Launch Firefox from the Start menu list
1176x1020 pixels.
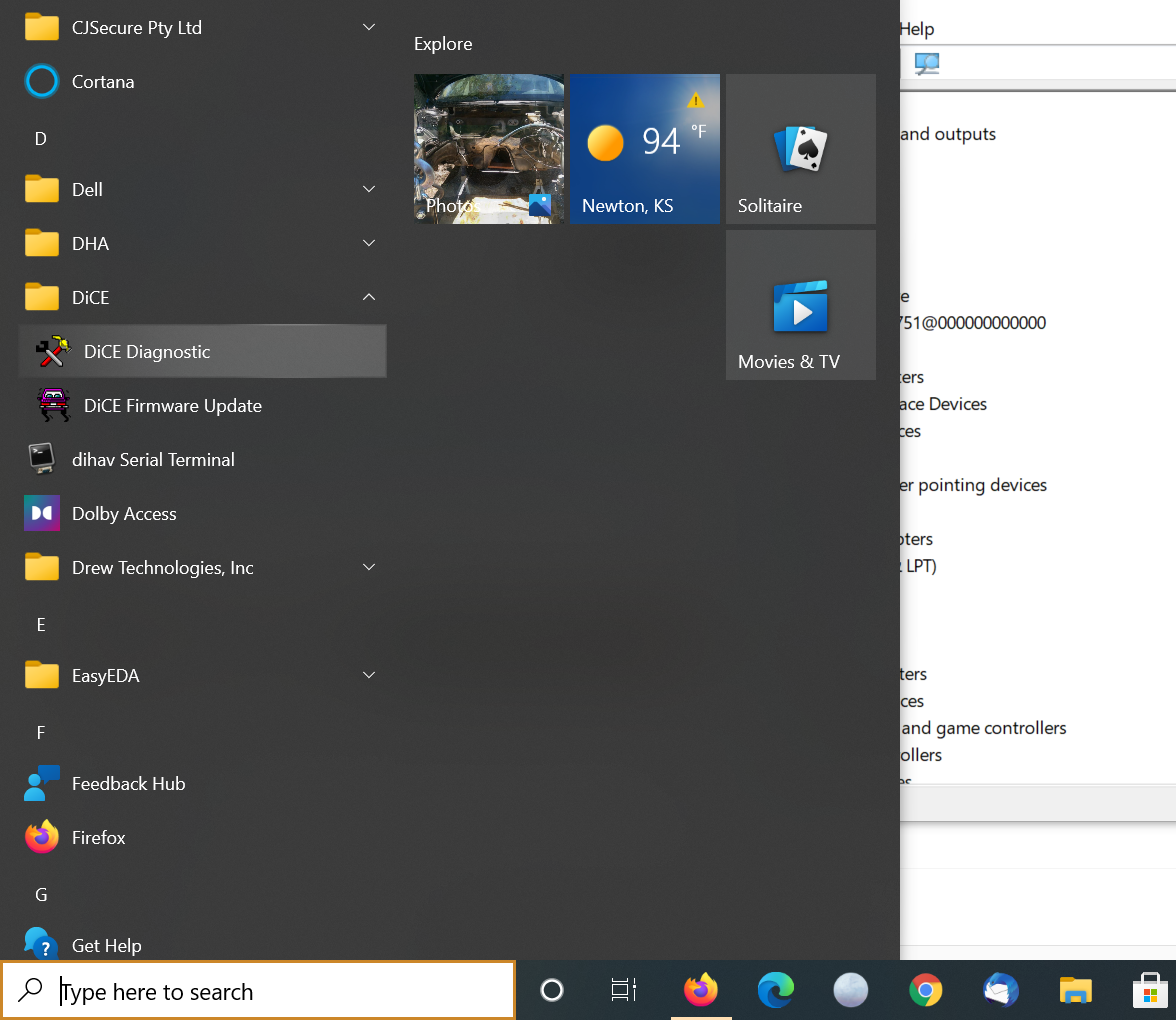[x=98, y=838]
